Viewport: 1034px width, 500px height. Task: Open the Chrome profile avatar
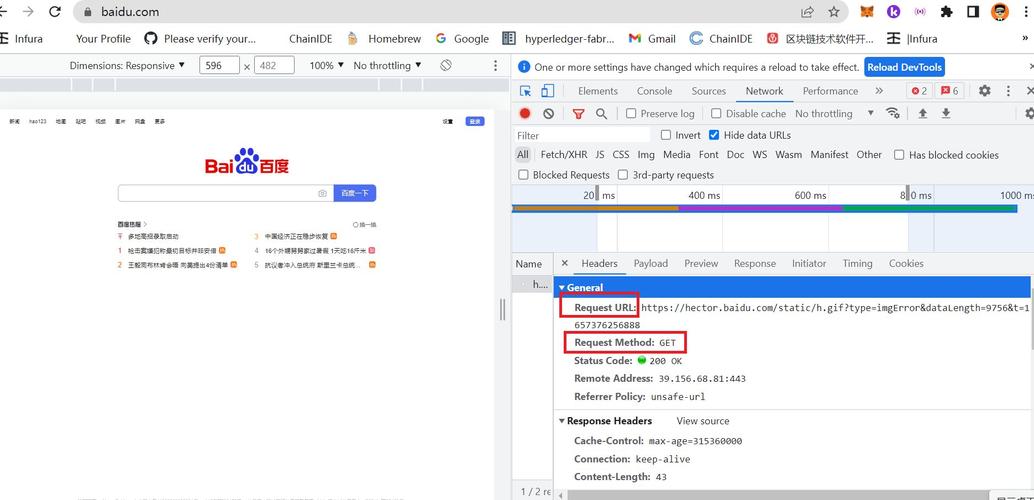click(1000, 12)
